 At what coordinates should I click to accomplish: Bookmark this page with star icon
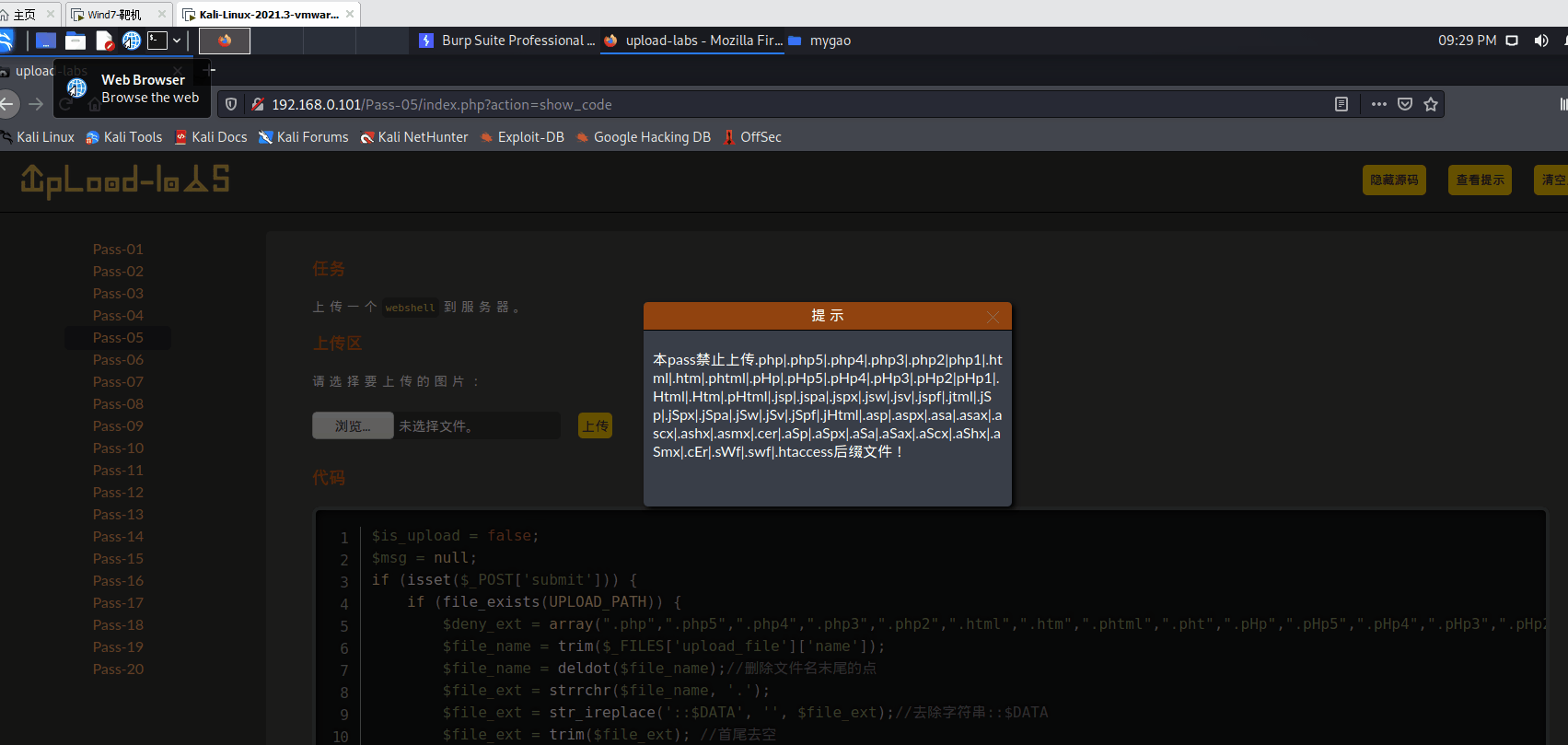tap(1431, 104)
